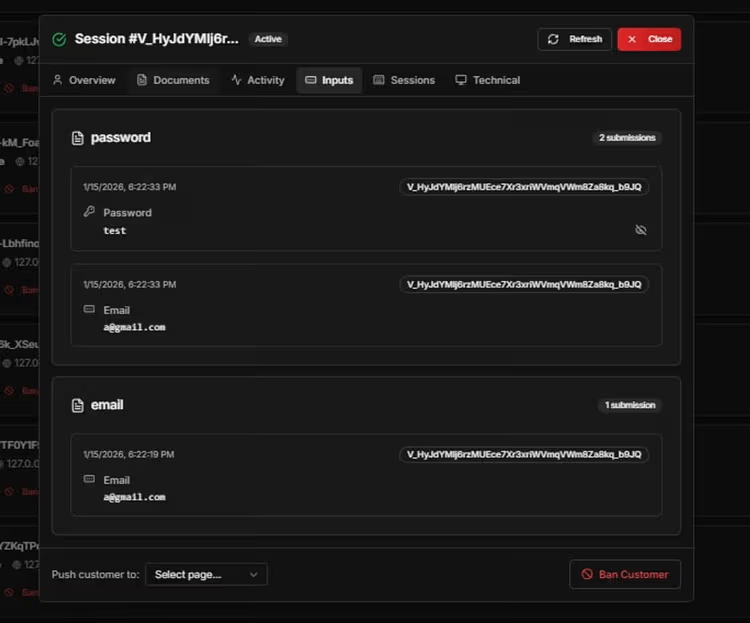Toggle password visibility with the eye-slash icon

pyautogui.click(x=641, y=230)
